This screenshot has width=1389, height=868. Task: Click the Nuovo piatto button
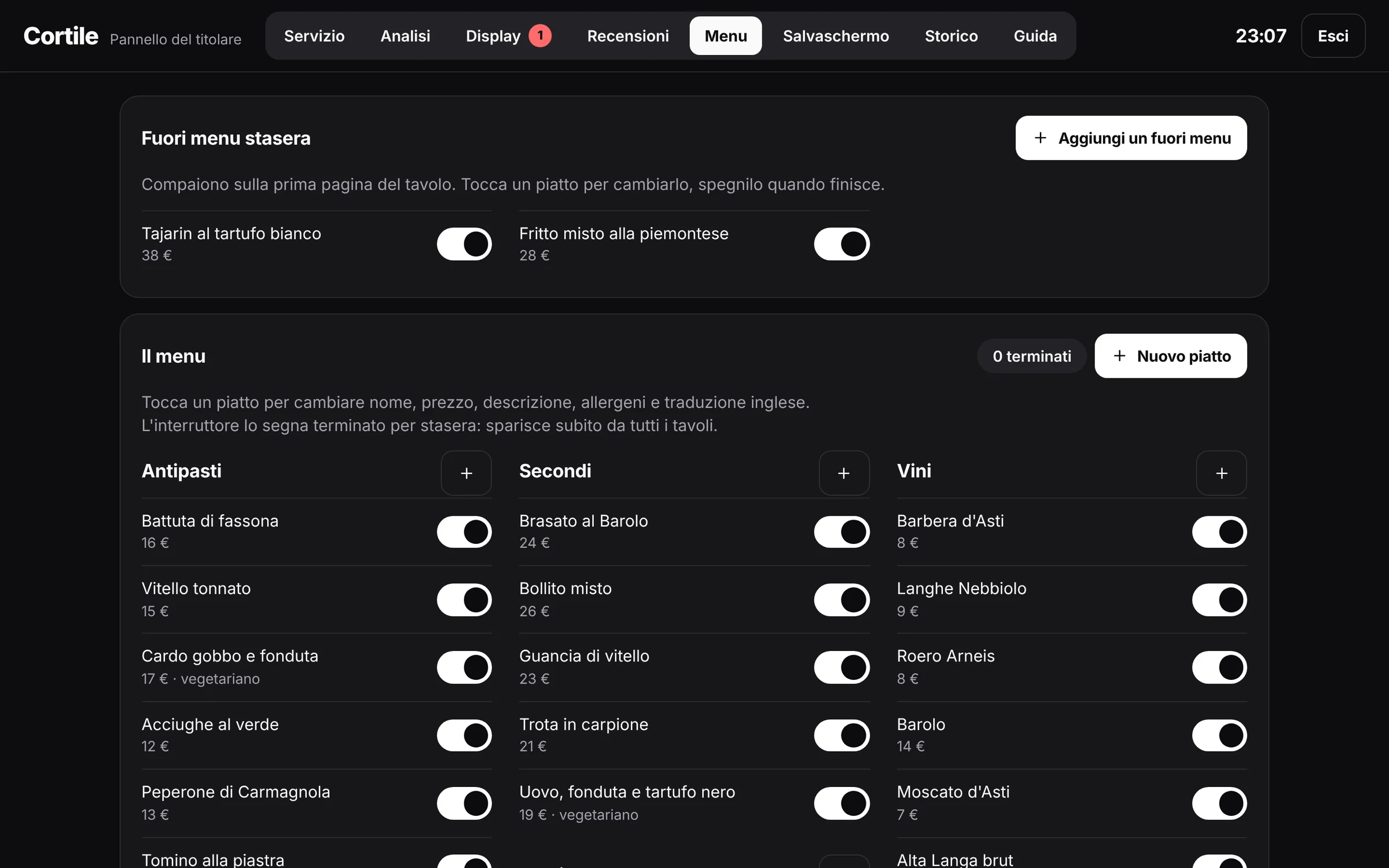coord(1170,356)
